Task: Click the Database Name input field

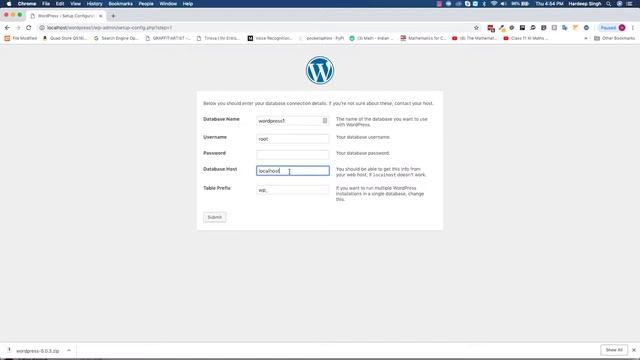Action: pyautogui.click(x=293, y=121)
